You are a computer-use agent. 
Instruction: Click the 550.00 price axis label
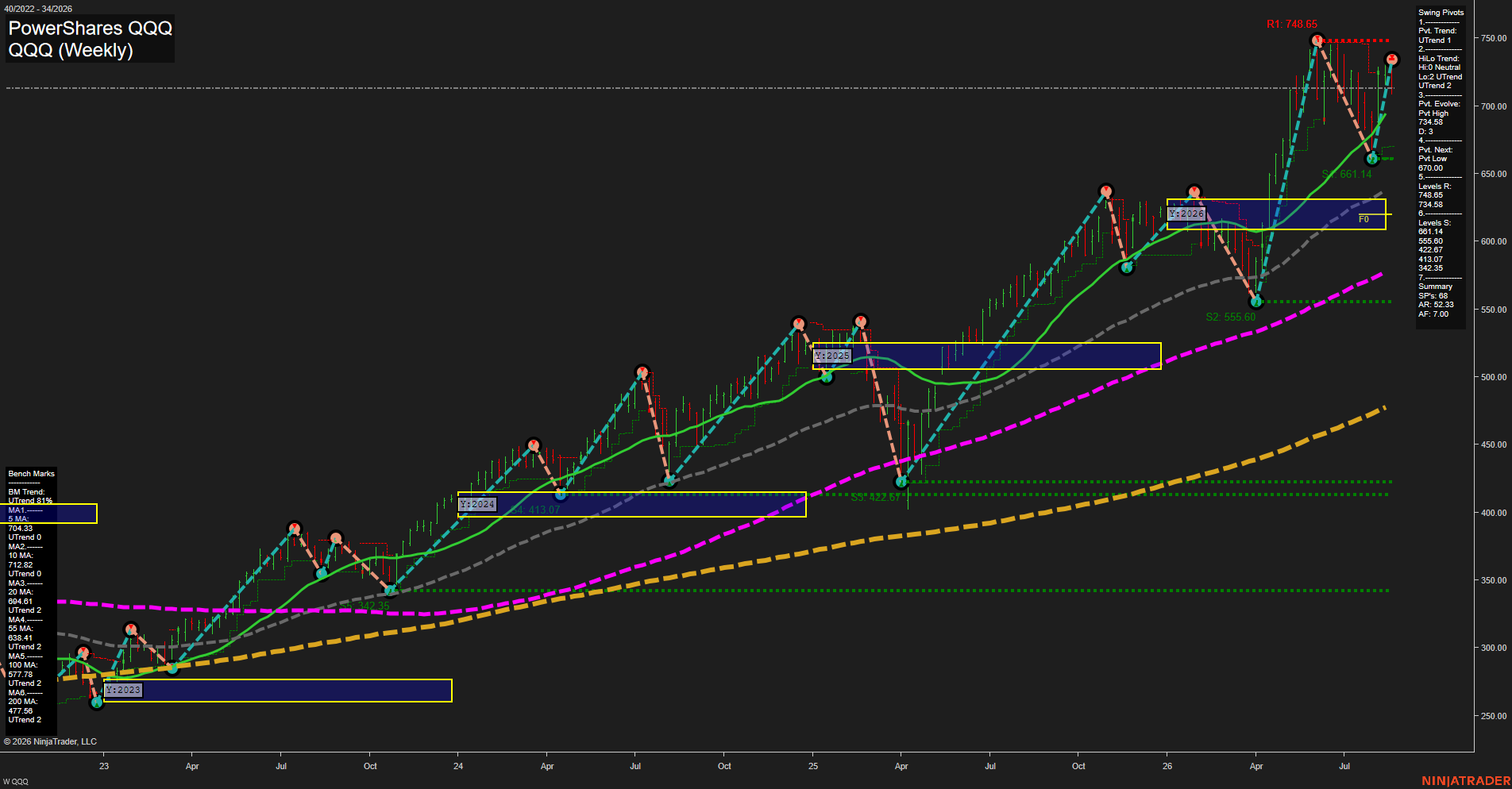coord(1494,310)
